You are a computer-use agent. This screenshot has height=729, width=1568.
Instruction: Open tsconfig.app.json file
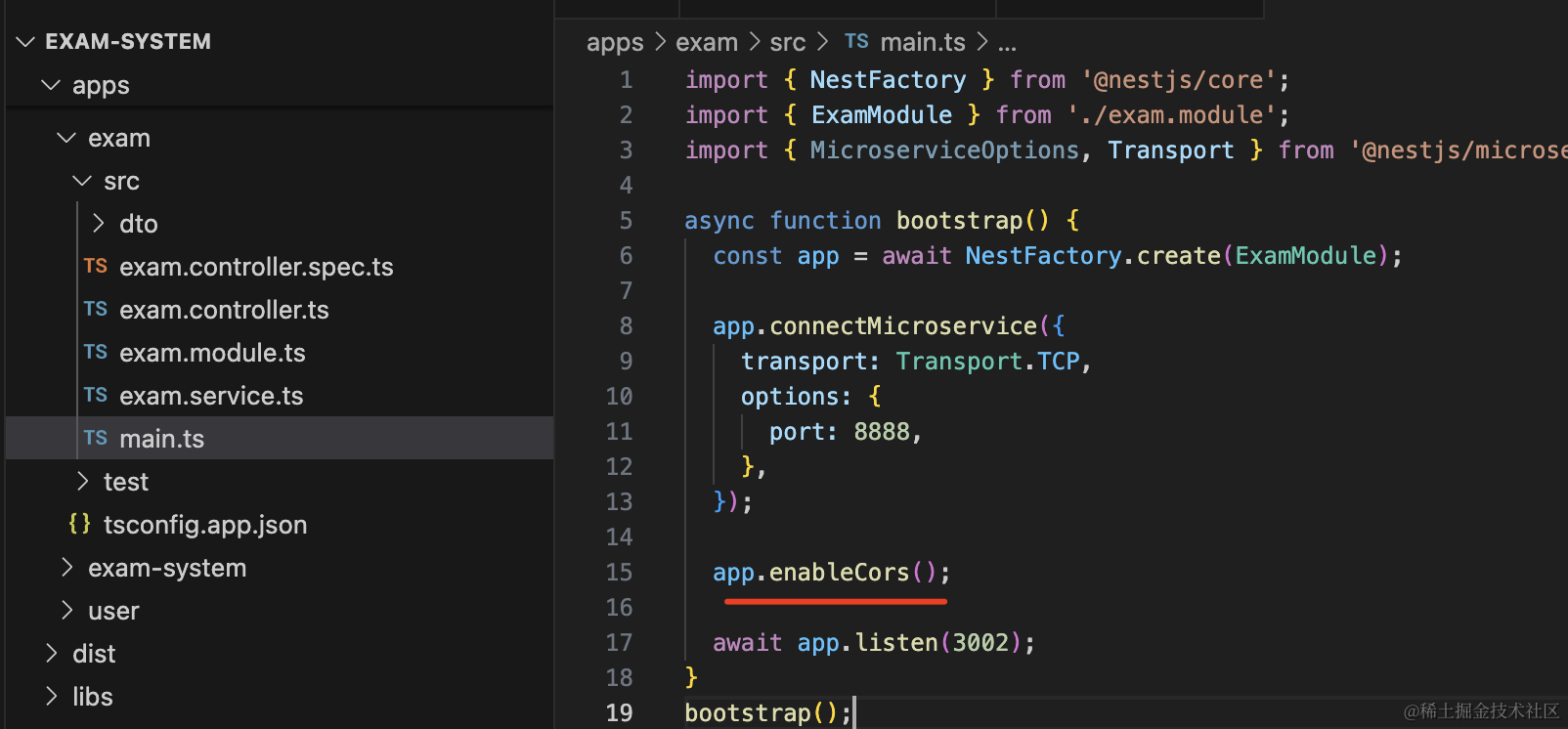coord(205,525)
